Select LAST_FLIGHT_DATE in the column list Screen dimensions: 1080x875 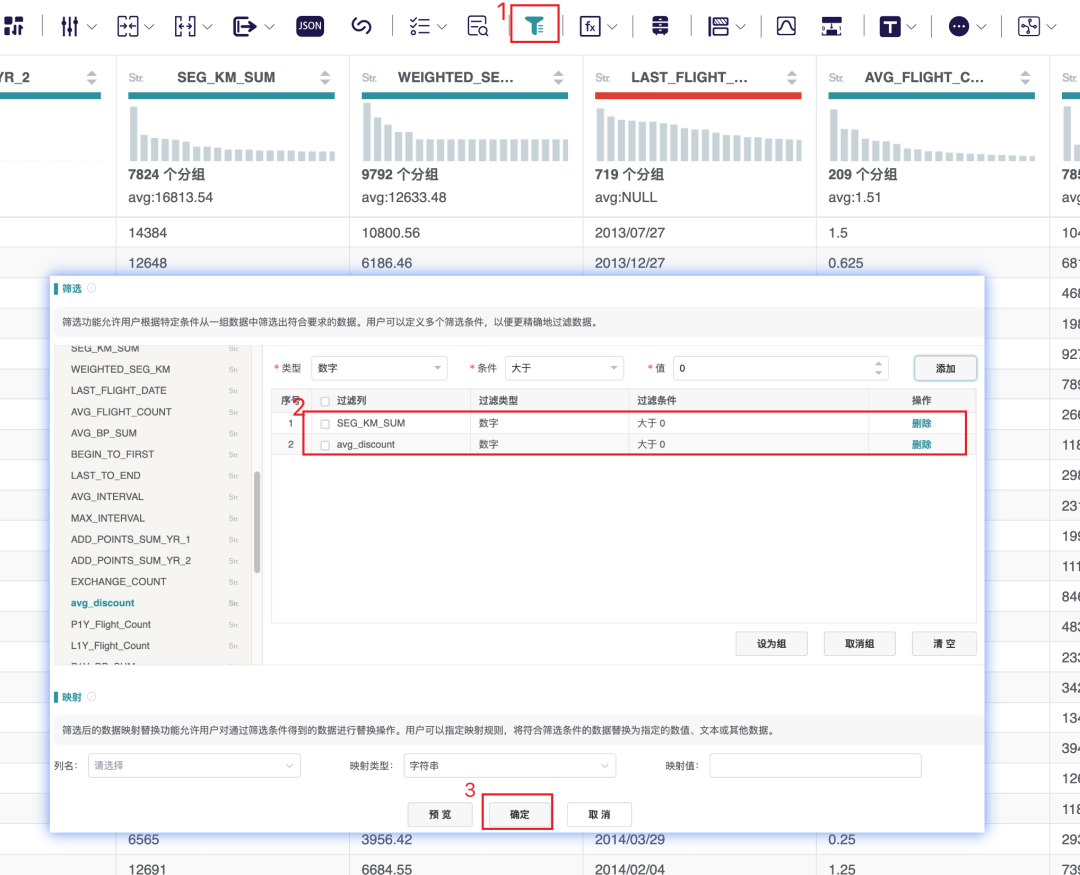(x=118, y=391)
